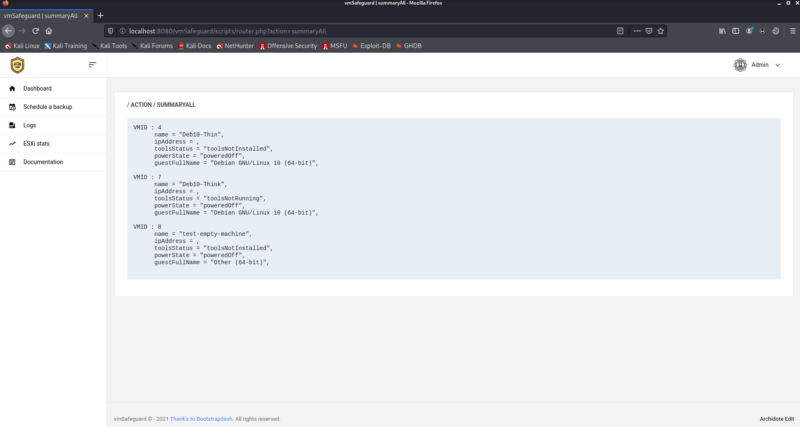The width and height of the screenshot is (800, 427).
Task: Open a new browser tab
Action: [100, 15]
